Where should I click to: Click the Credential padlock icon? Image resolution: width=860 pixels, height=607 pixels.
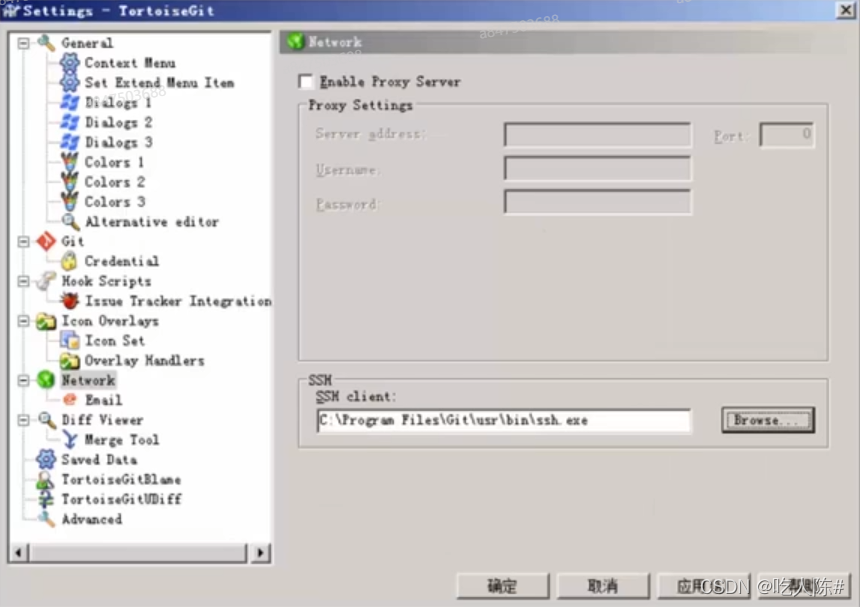point(70,261)
